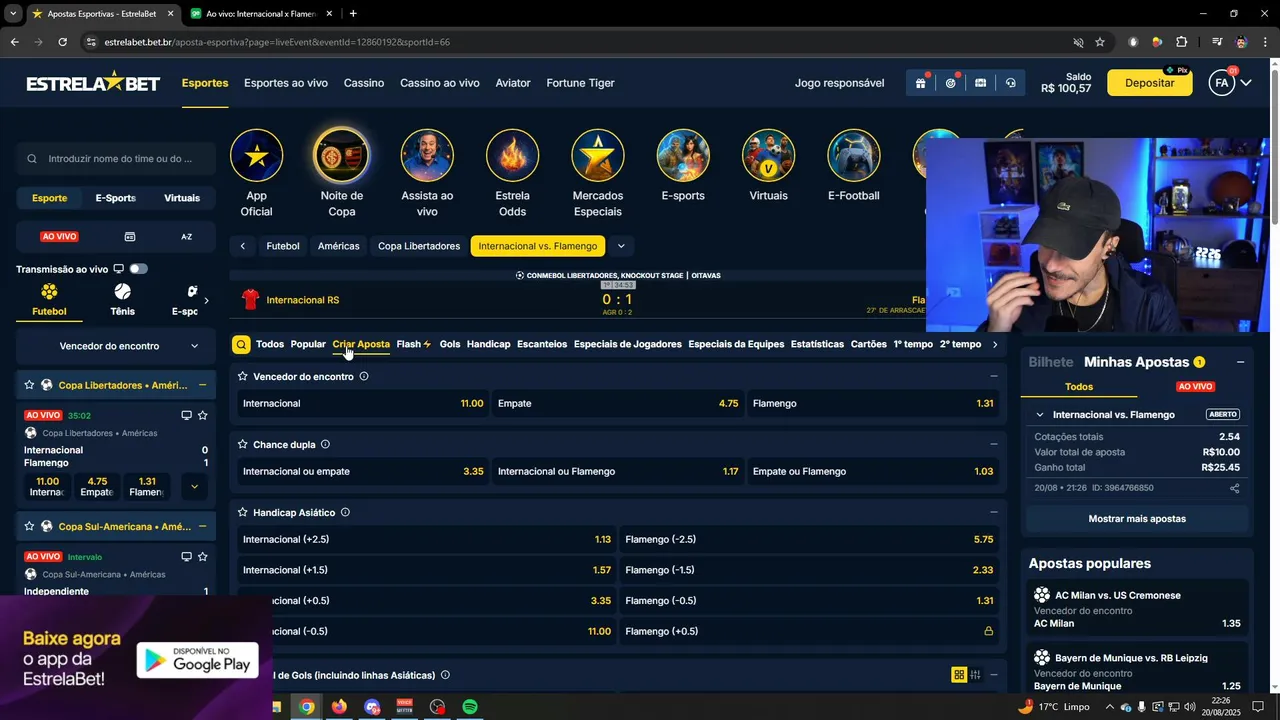Open the Vencedor do encontro dropdown
Viewport: 1280px width, 720px height.
pos(116,346)
